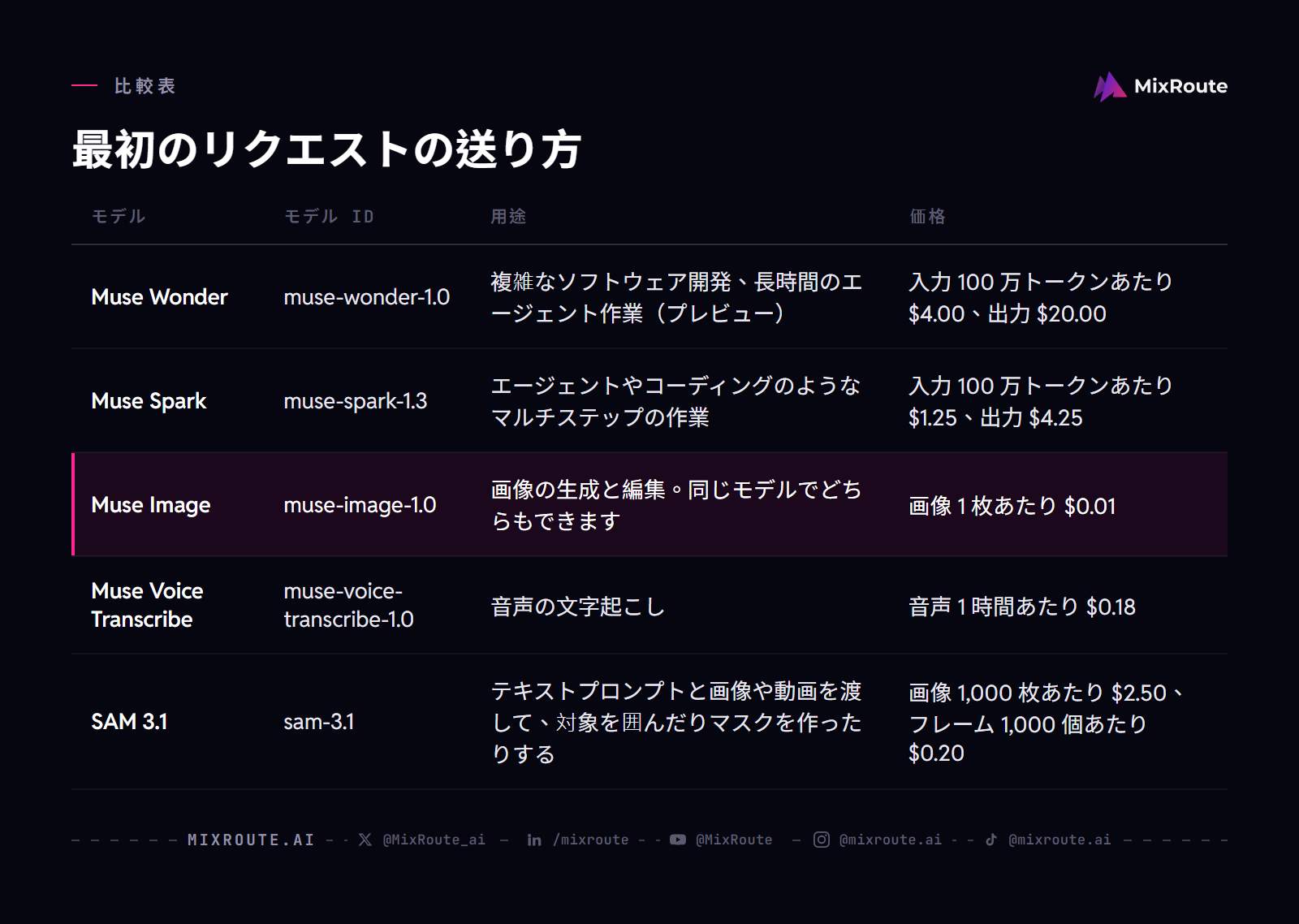This screenshot has height=924, width=1299.
Task: Click the MIXROUTE.AI footer text
Action: pyautogui.click(x=251, y=840)
